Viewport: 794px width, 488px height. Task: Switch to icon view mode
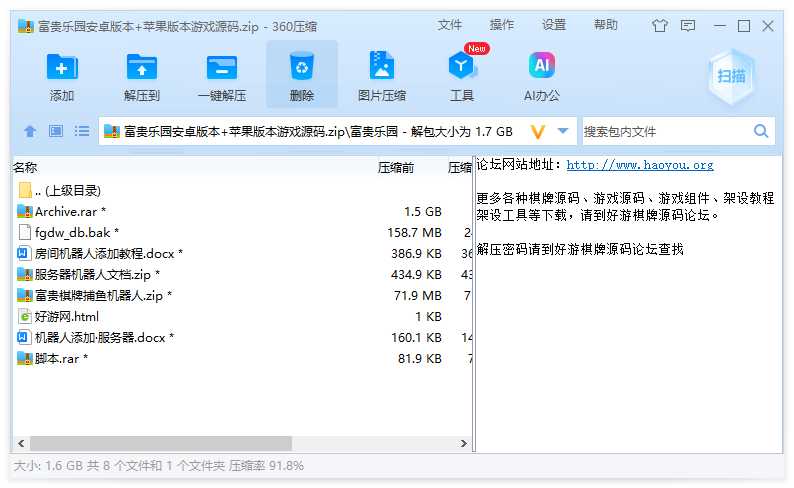point(56,131)
